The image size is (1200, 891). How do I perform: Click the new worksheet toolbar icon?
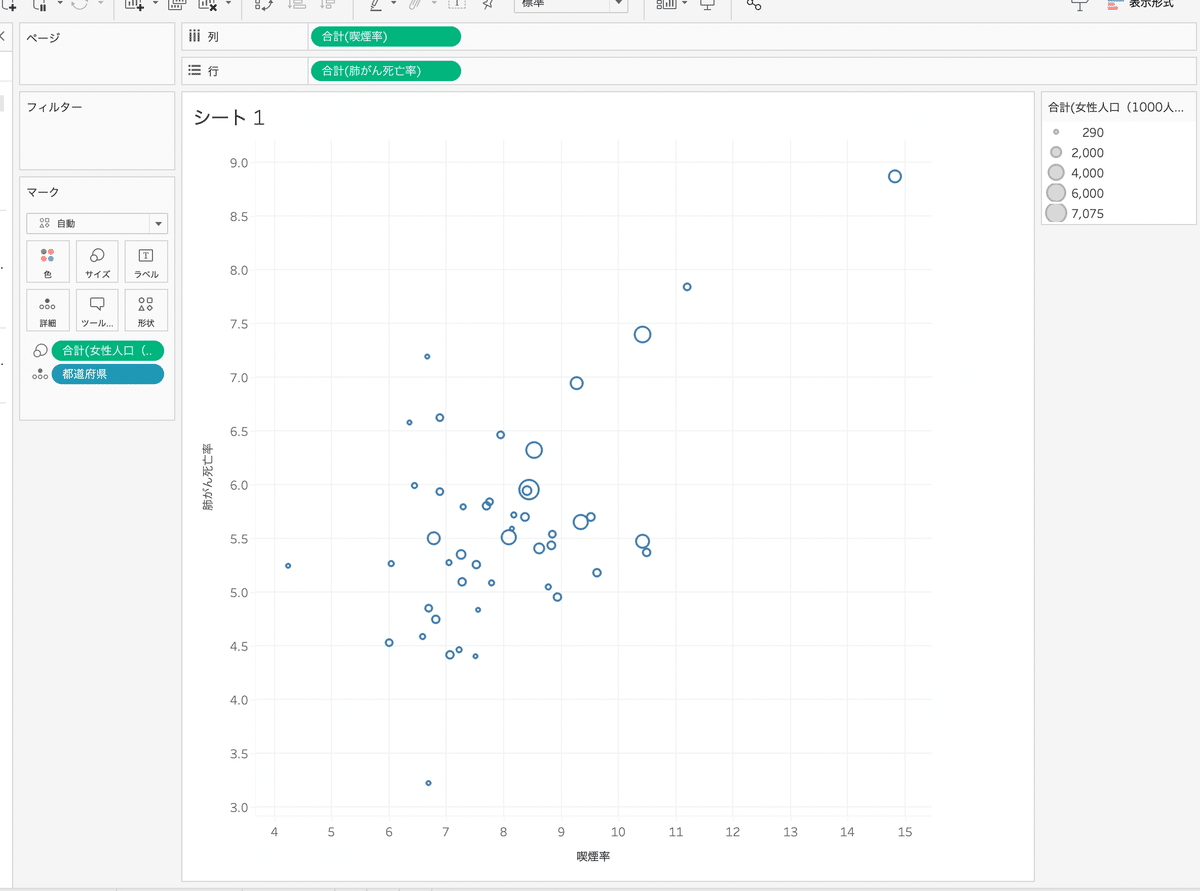click(134, 5)
